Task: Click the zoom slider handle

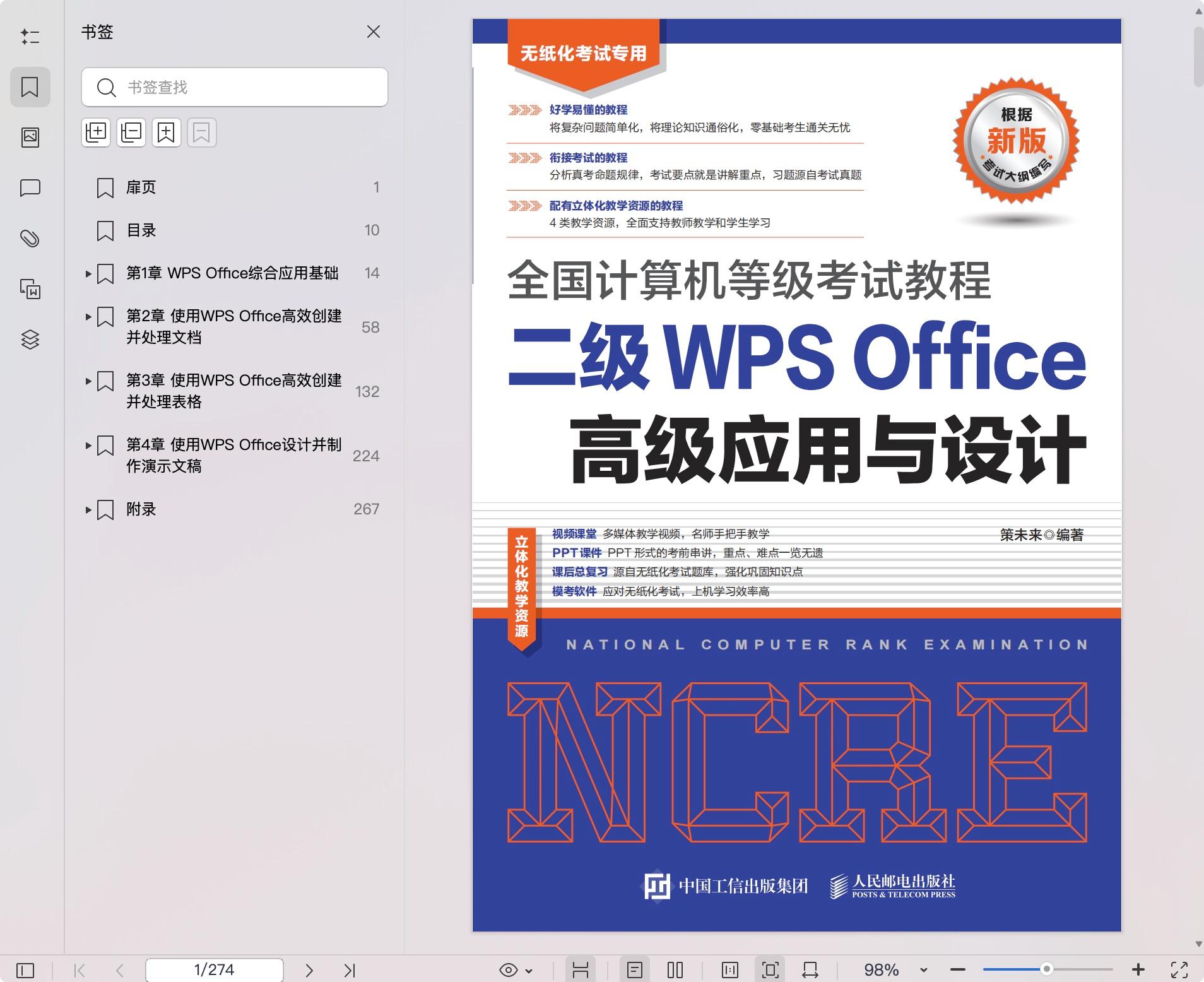Action: pyautogui.click(x=1046, y=969)
